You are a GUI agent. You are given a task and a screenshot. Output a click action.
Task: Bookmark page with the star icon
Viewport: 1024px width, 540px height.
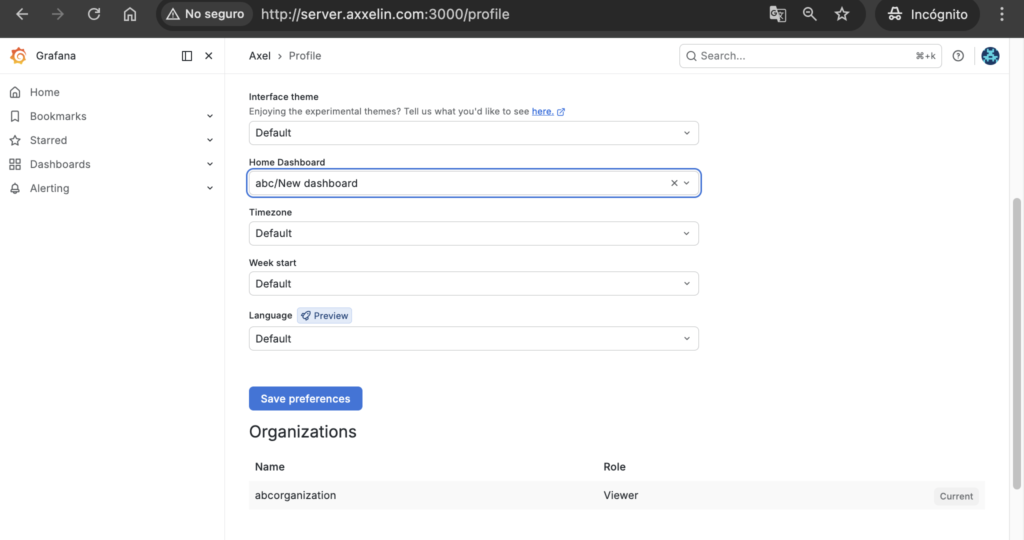(842, 14)
